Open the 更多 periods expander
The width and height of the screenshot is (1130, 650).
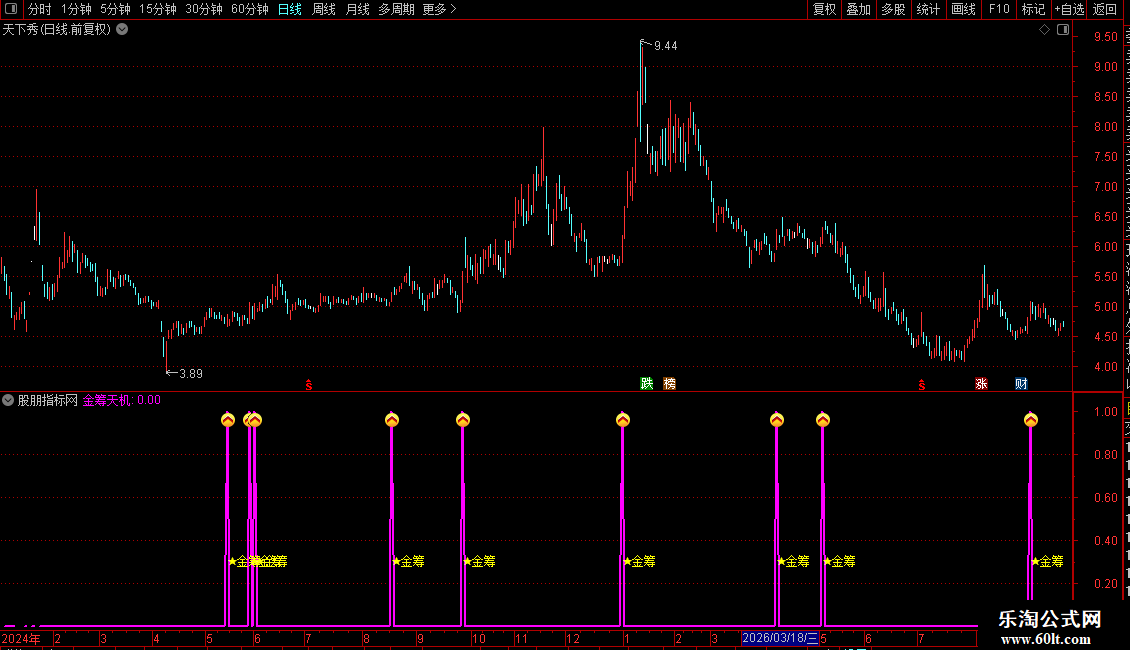[x=439, y=9]
